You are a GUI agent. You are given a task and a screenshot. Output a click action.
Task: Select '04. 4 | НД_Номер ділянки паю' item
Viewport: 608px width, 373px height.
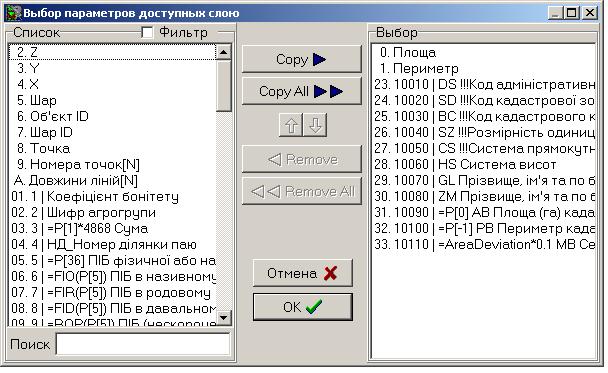pyautogui.click(x=112, y=245)
